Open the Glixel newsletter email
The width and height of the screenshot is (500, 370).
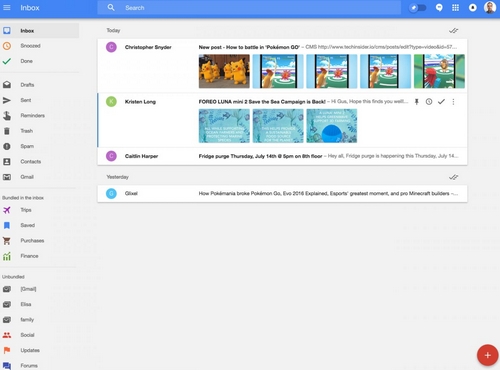282,193
